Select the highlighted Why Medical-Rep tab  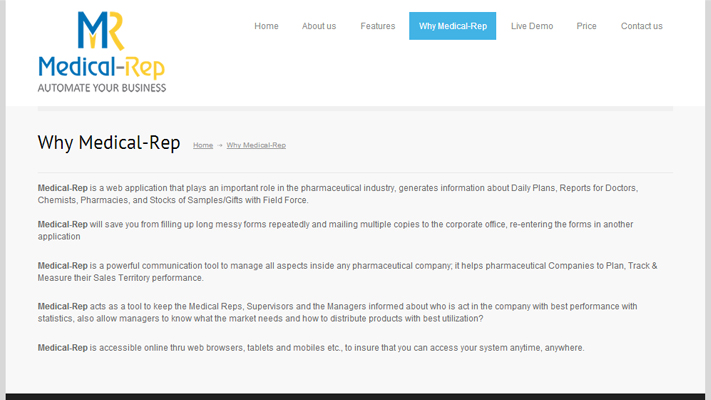[x=453, y=26]
